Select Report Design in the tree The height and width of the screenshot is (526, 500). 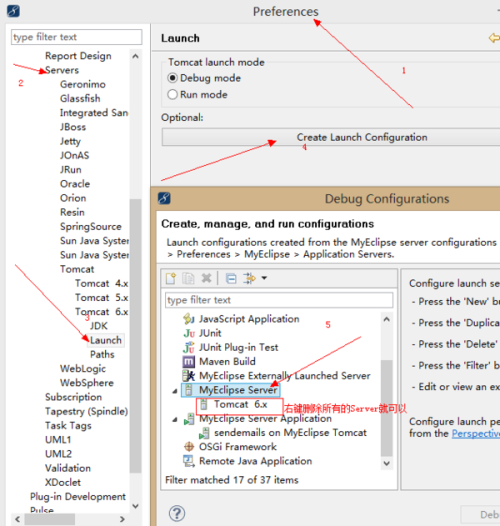click(x=78, y=56)
